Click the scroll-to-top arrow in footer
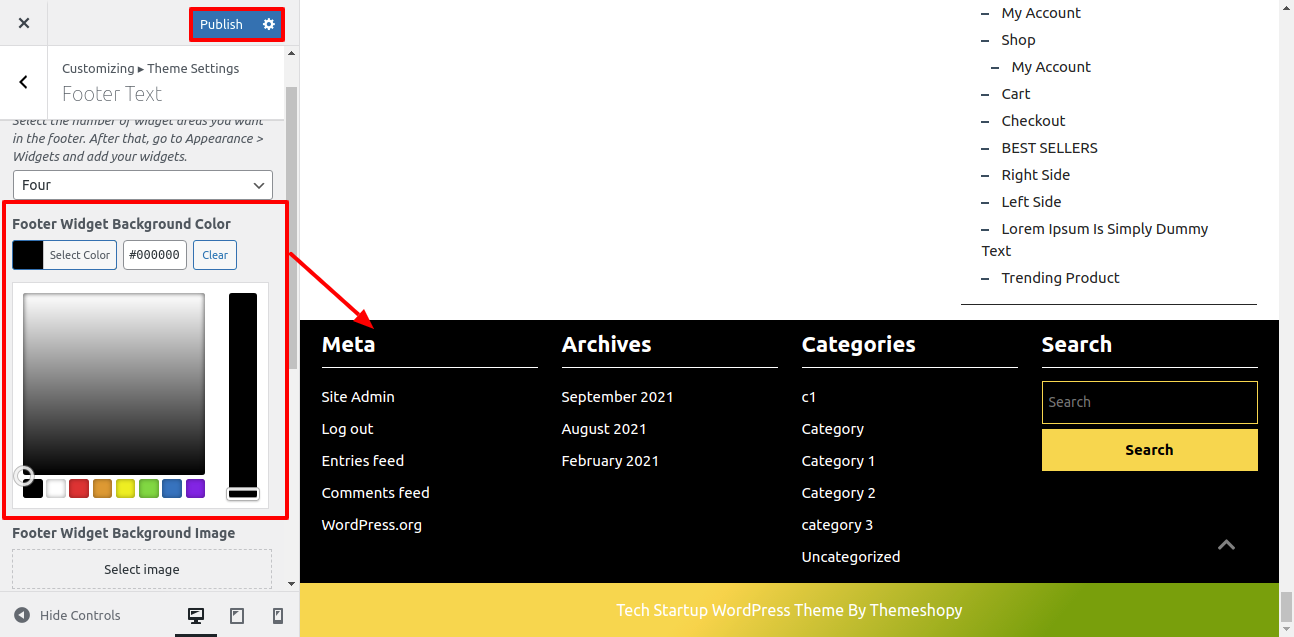Screen dimensions: 1294x637 coord(1226,545)
